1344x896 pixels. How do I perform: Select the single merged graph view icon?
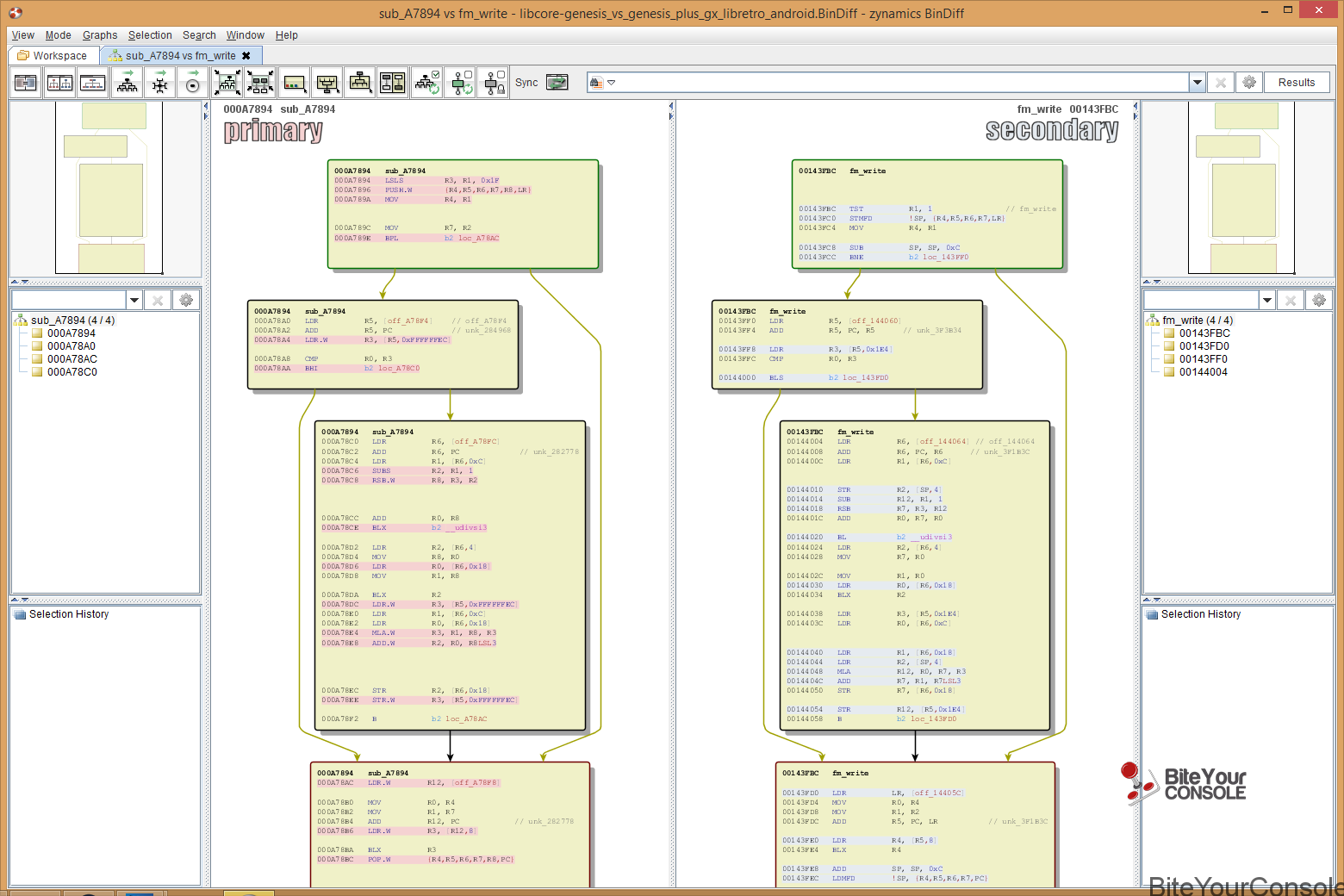click(x=92, y=83)
